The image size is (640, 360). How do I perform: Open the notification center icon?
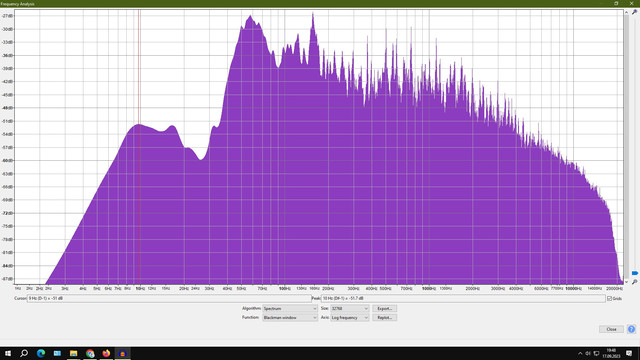629,353
